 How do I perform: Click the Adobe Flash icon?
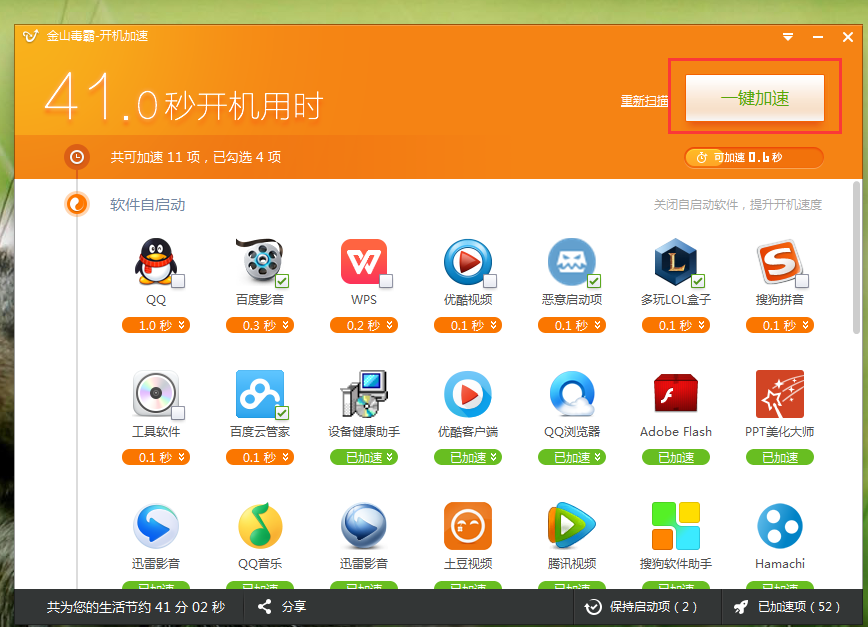click(x=675, y=393)
